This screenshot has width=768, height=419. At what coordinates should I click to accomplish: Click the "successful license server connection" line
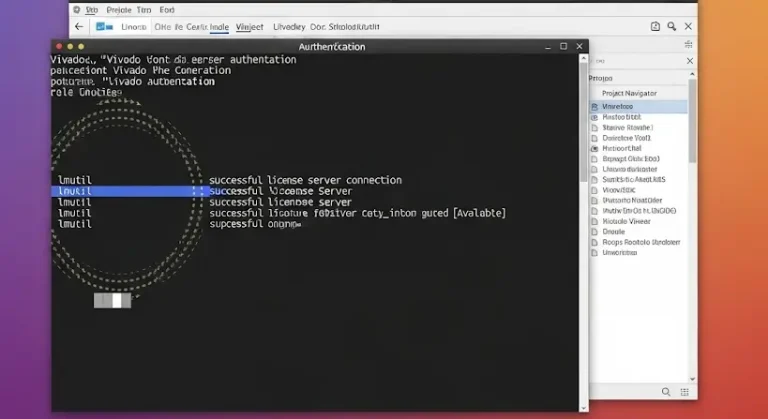(x=306, y=180)
